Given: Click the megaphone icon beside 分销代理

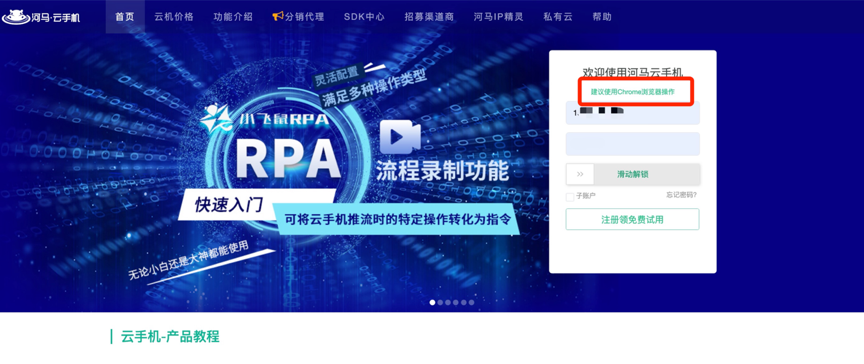Looking at the screenshot, I should [x=278, y=17].
